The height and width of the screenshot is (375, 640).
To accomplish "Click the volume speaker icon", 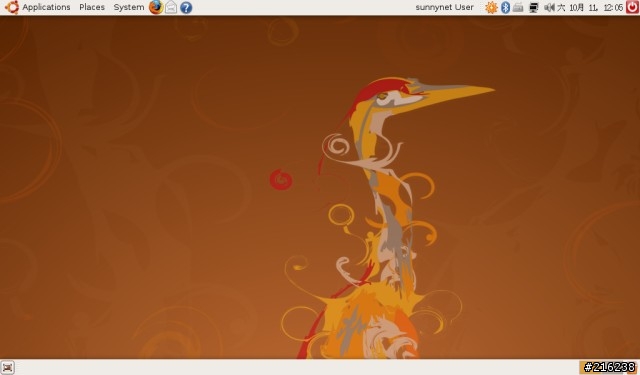I will [x=549, y=7].
